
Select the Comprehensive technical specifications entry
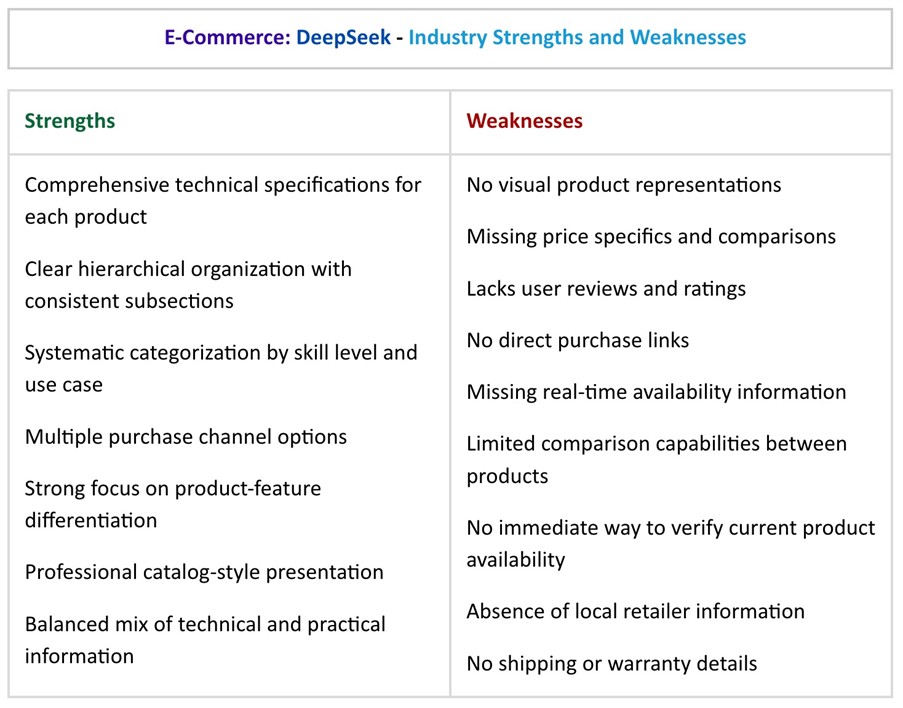pos(223,201)
